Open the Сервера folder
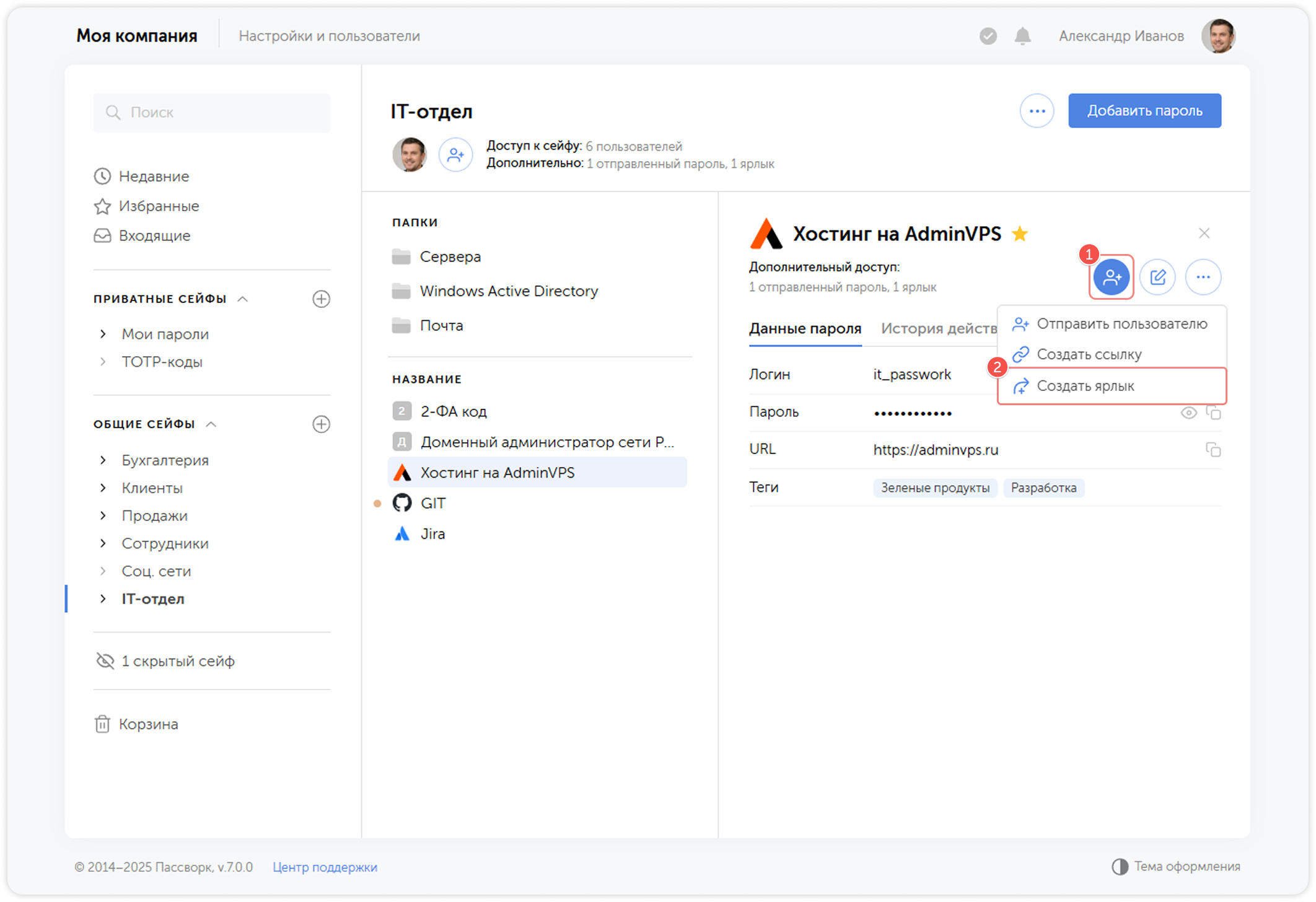 tap(437, 256)
